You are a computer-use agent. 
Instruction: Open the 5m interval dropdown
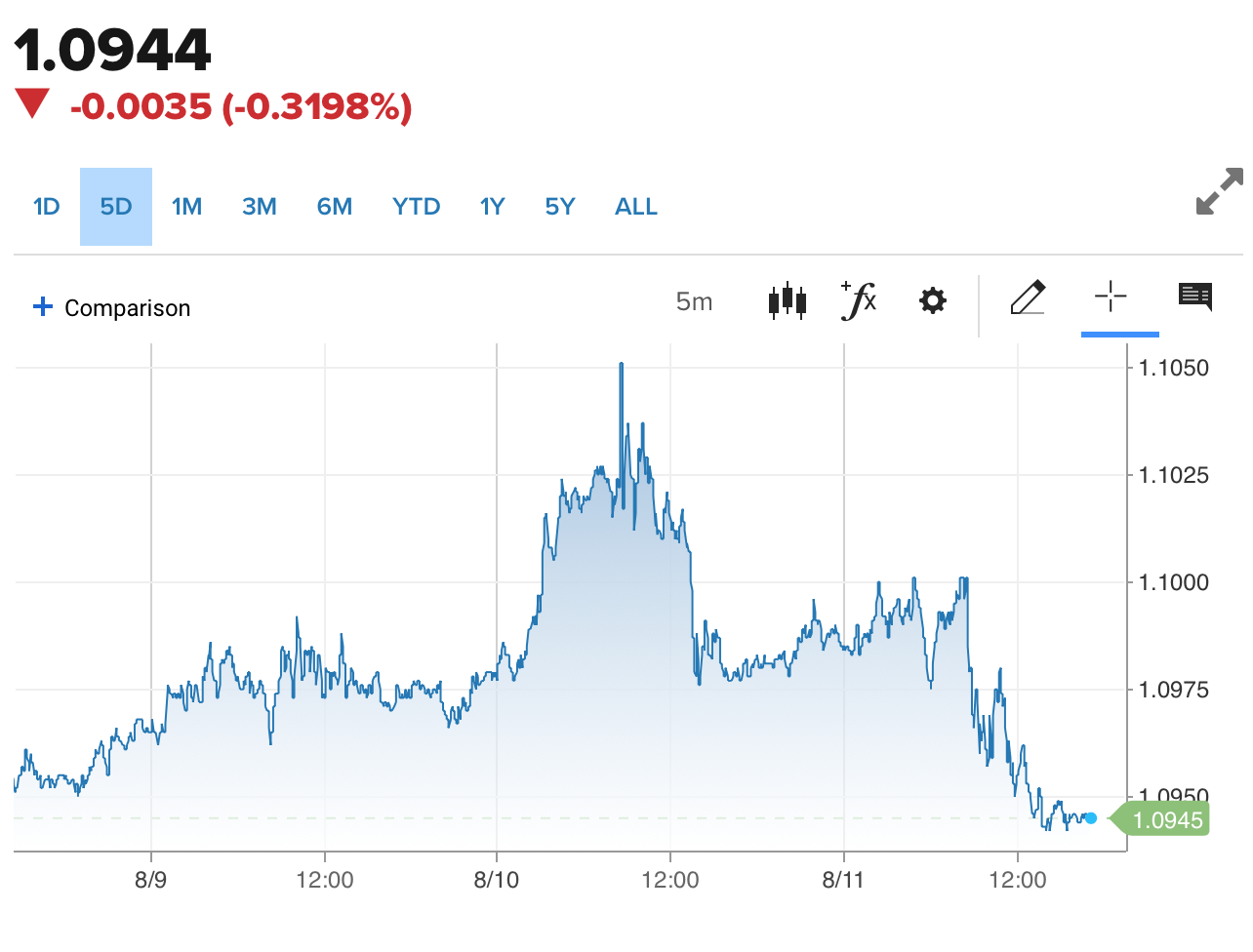(694, 301)
